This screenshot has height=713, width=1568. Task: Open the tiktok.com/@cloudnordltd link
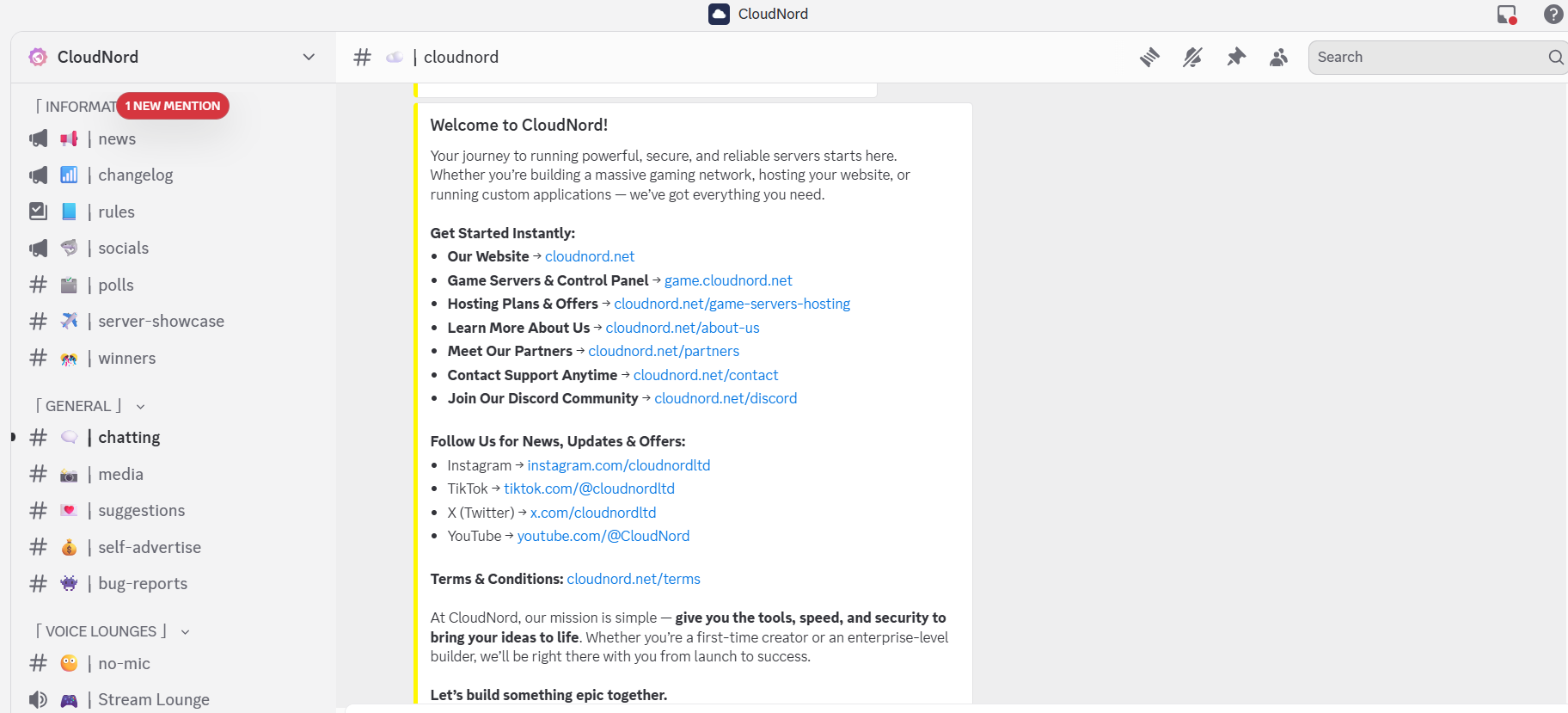coord(589,489)
